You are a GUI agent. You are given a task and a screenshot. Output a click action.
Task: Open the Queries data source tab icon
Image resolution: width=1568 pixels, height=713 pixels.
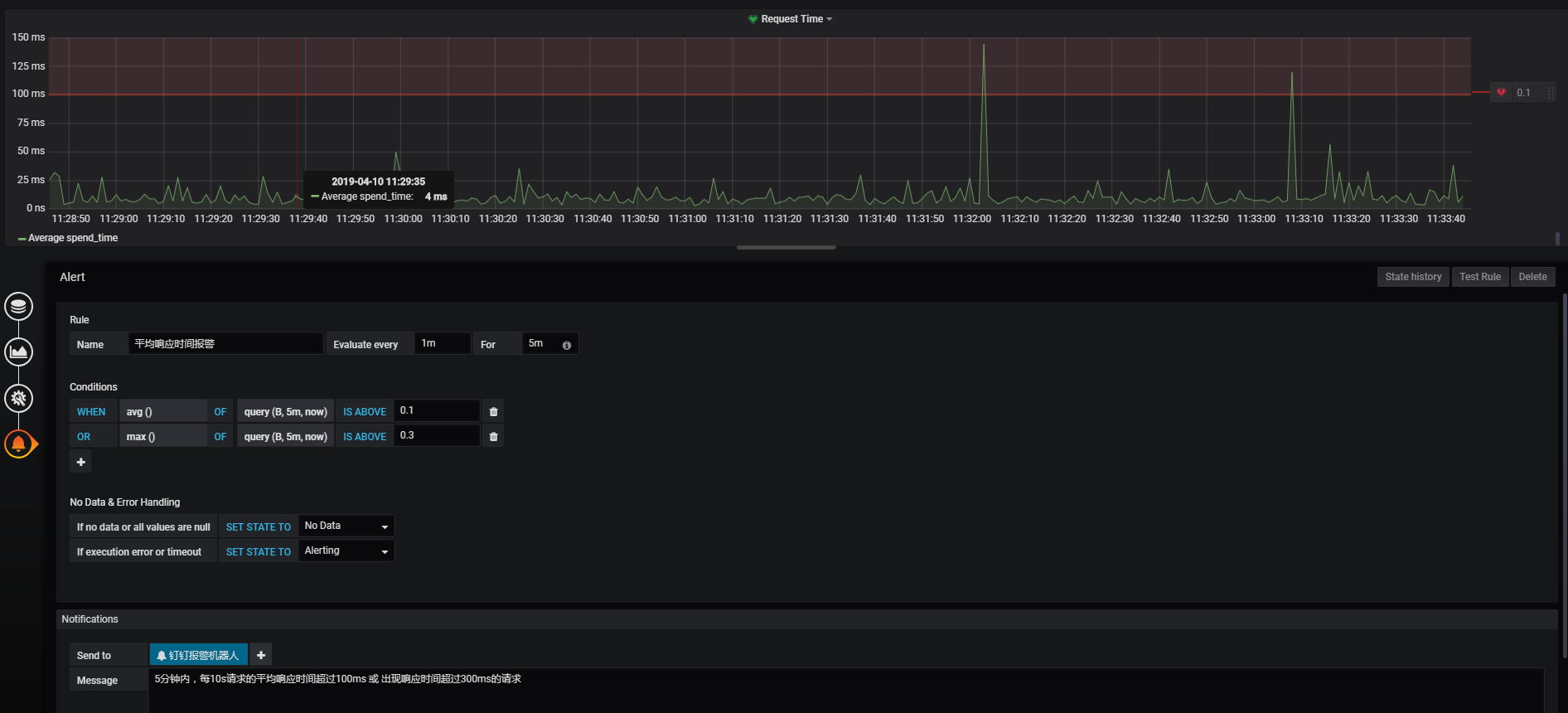(x=18, y=306)
